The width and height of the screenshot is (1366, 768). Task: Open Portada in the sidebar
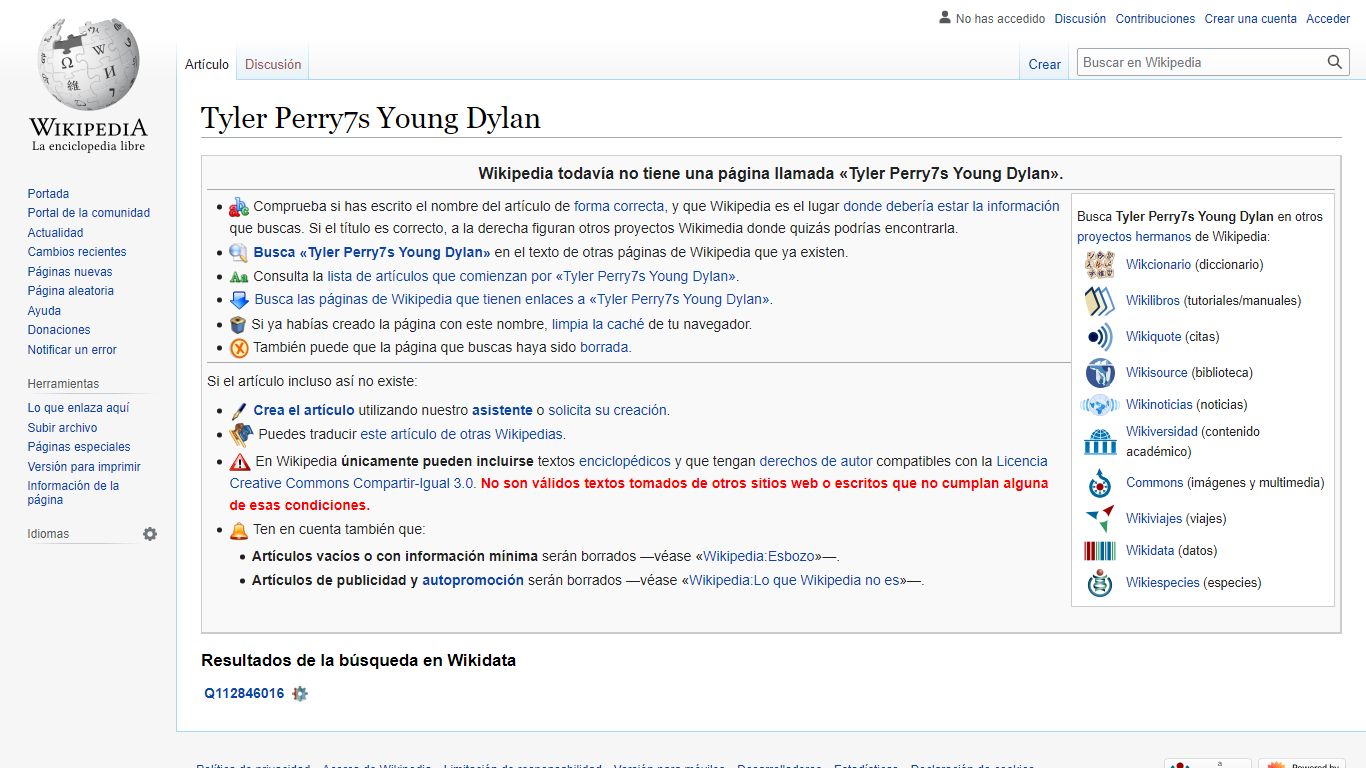click(48, 194)
